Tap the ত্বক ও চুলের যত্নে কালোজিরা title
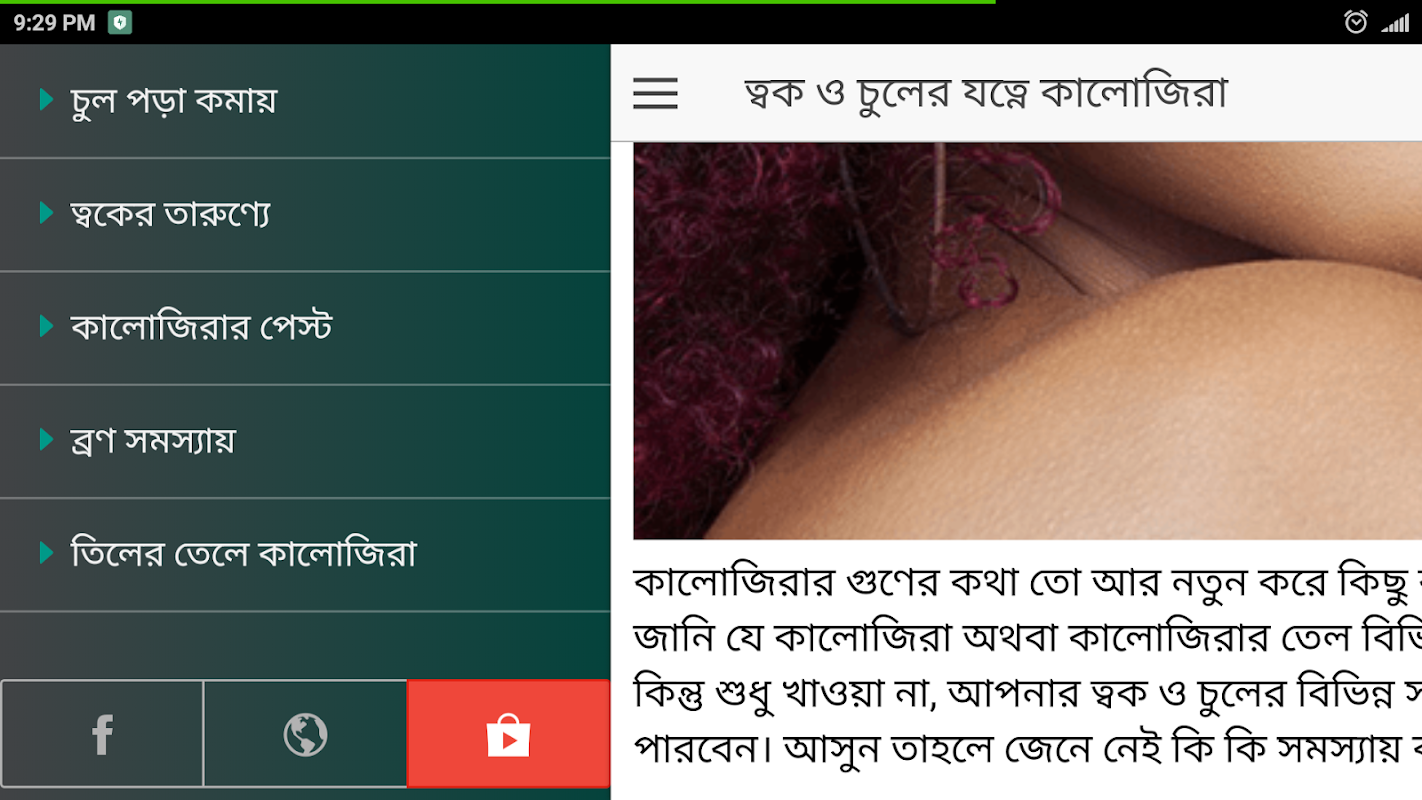Viewport: 1422px width, 800px height. click(985, 93)
